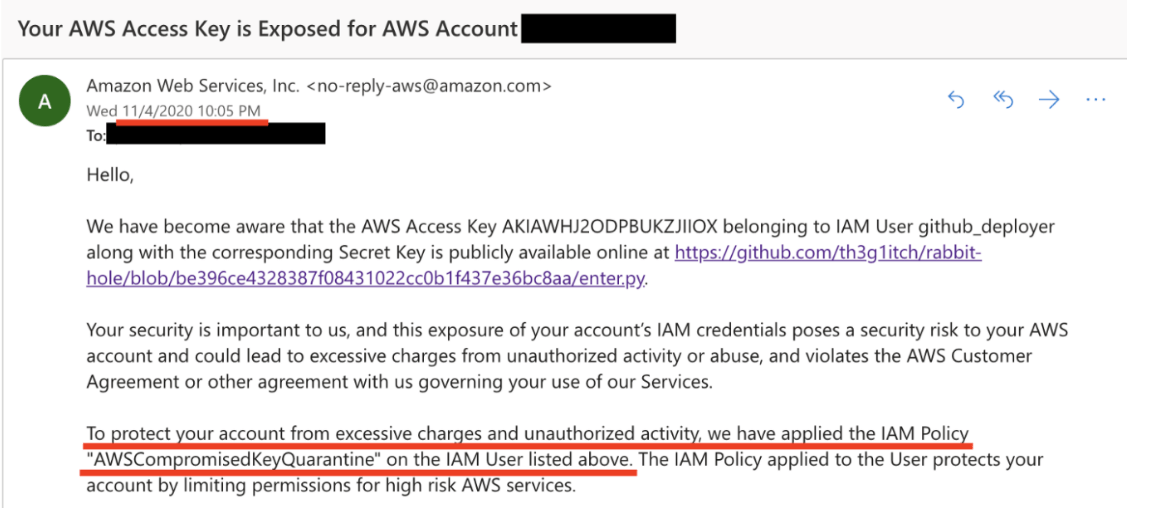The height and width of the screenshot is (526, 1156).
Task: Open the github.com/th3g1itch/rabbit-hole link
Action: coord(827,253)
